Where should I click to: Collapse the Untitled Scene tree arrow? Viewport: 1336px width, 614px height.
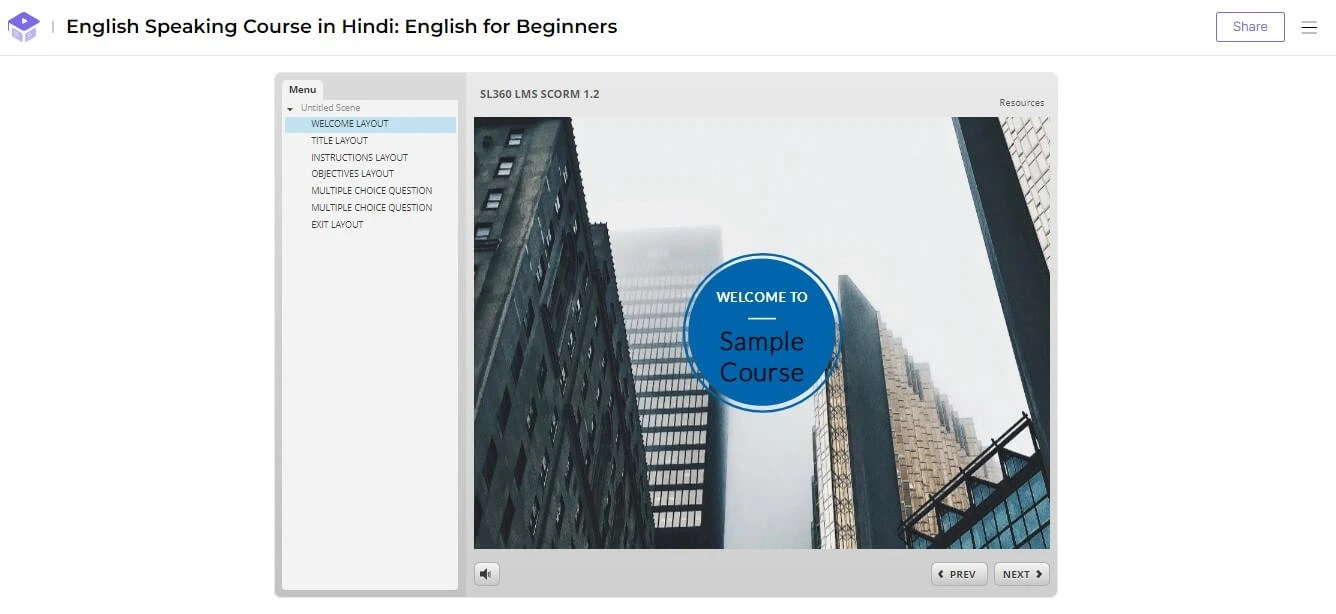(290, 108)
